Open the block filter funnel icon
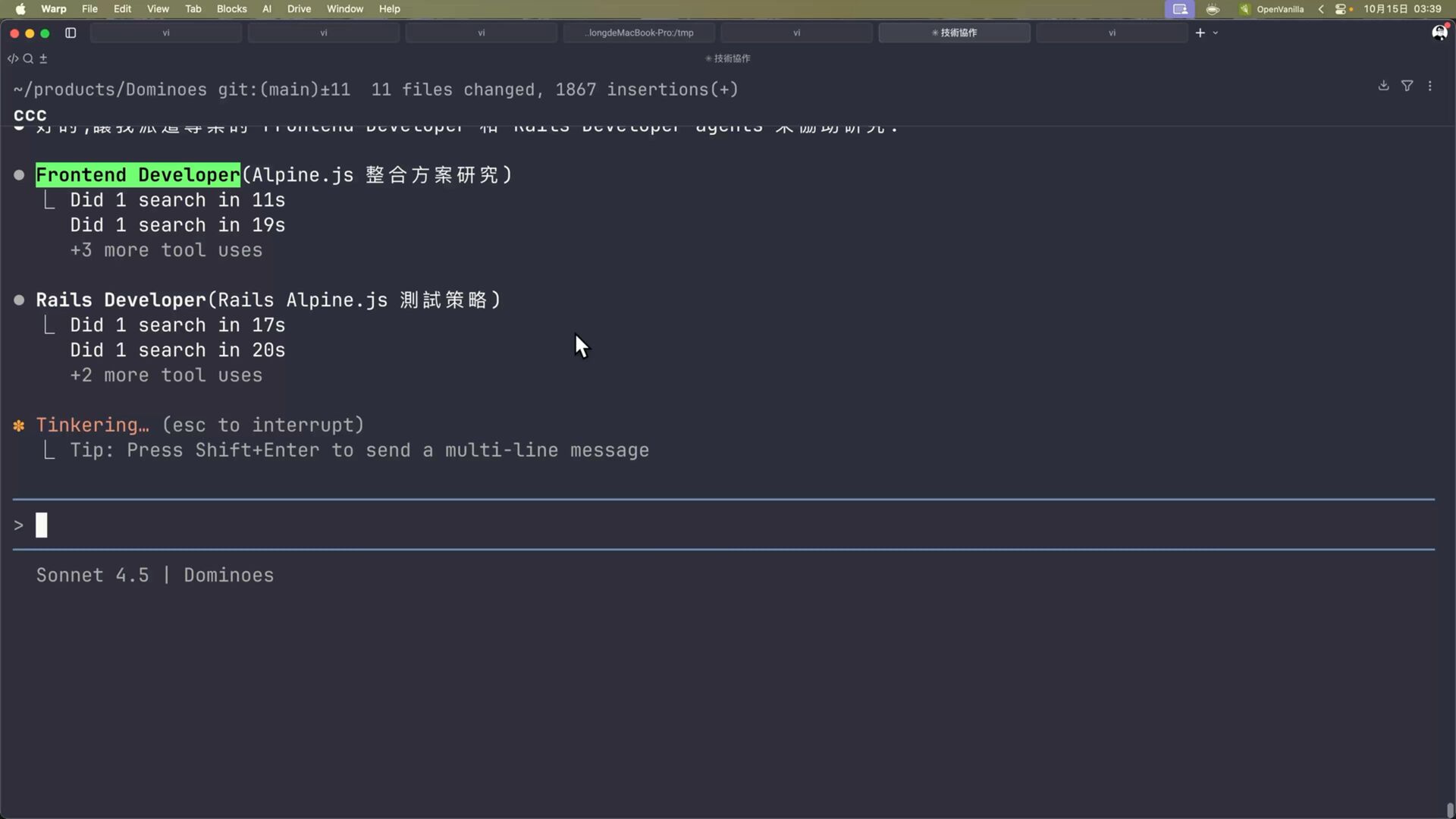 [1407, 86]
